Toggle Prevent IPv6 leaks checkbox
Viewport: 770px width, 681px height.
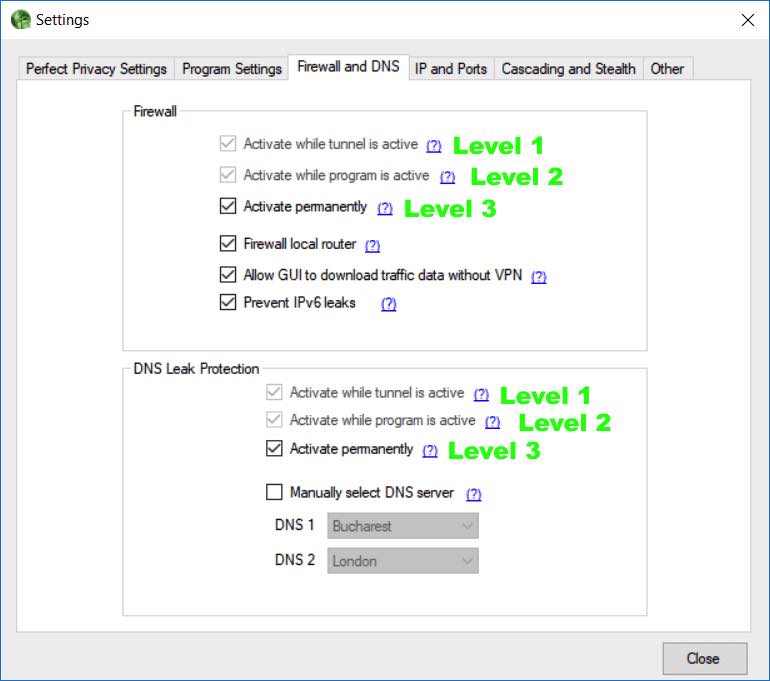click(228, 302)
